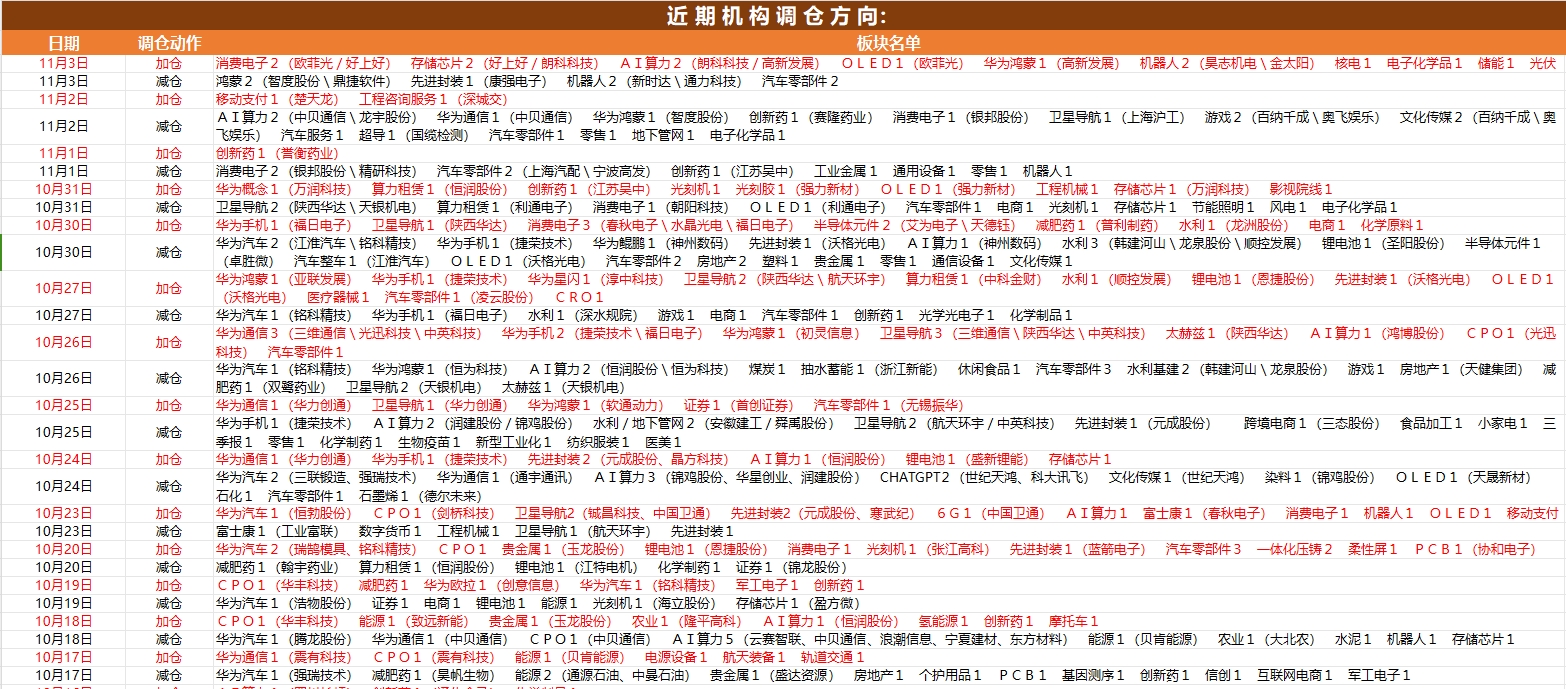
Task: Select 减仓 in the 10月17日 row
Action: [169, 675]
